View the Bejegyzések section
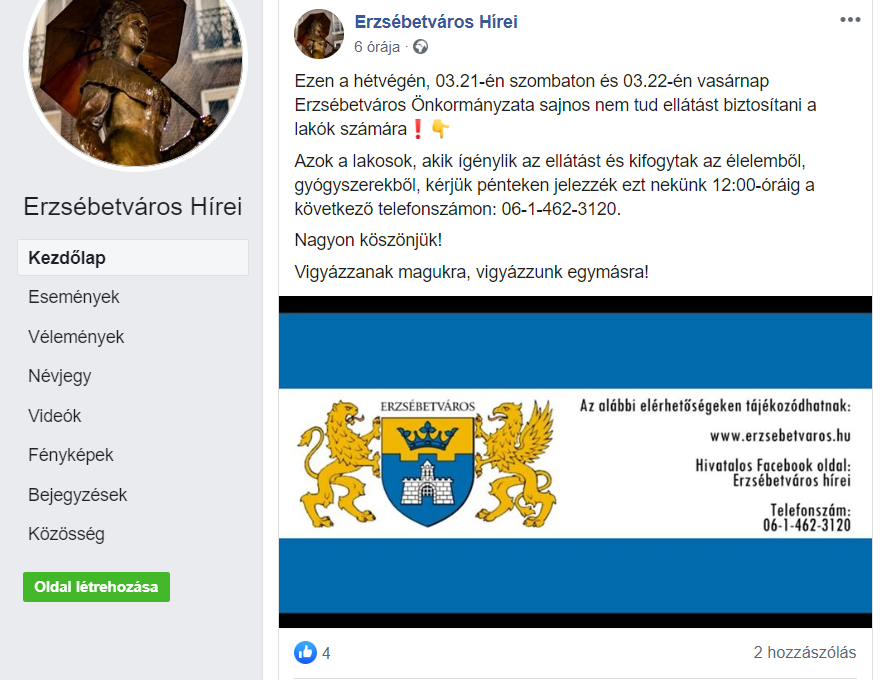 [x=78, y=495]
